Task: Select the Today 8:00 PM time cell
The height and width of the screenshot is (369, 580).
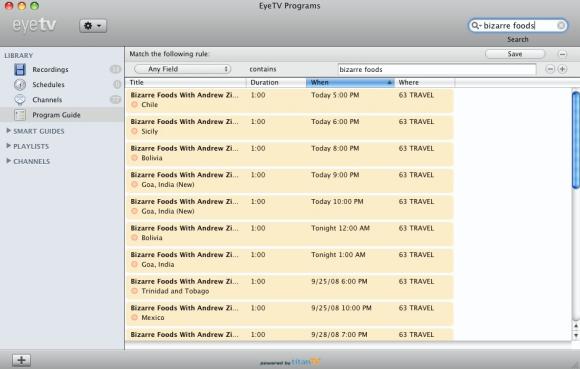Action: [335, 148]
